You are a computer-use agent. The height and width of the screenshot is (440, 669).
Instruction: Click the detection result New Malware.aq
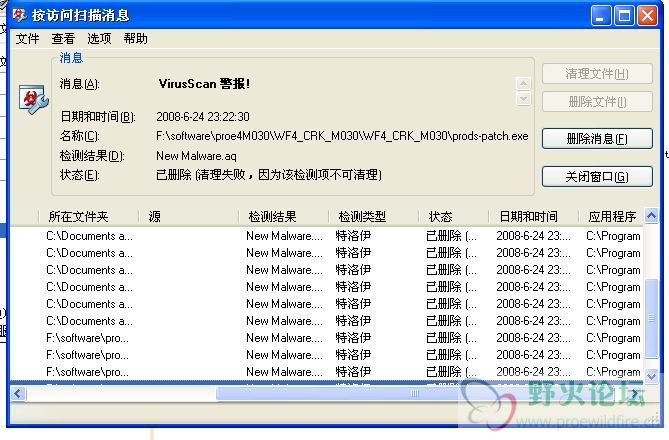point(196,156)
